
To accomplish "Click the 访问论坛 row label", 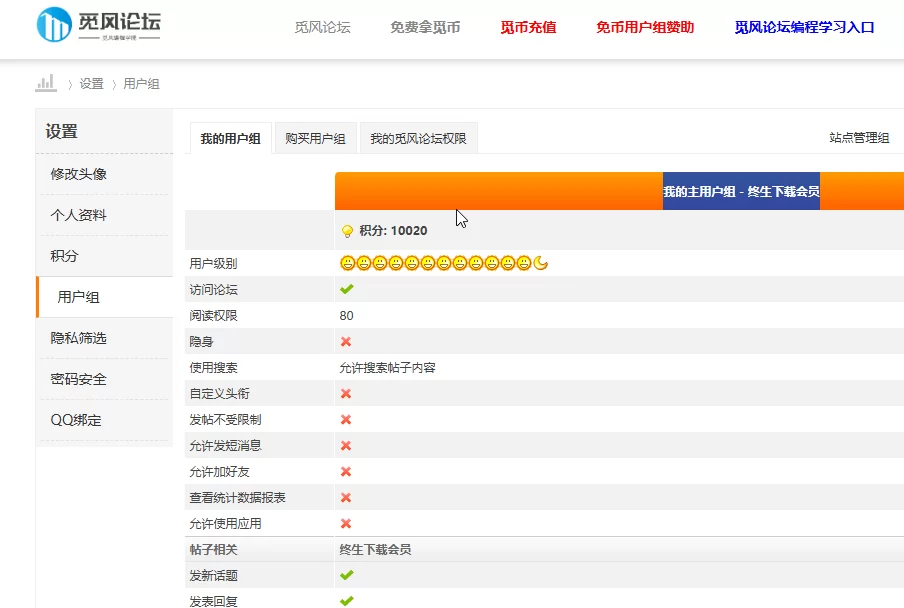I will point(213,289).
